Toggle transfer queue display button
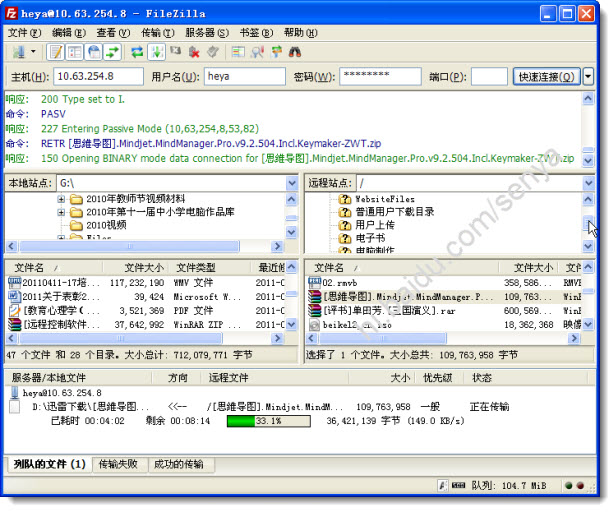 coord(113,52)
